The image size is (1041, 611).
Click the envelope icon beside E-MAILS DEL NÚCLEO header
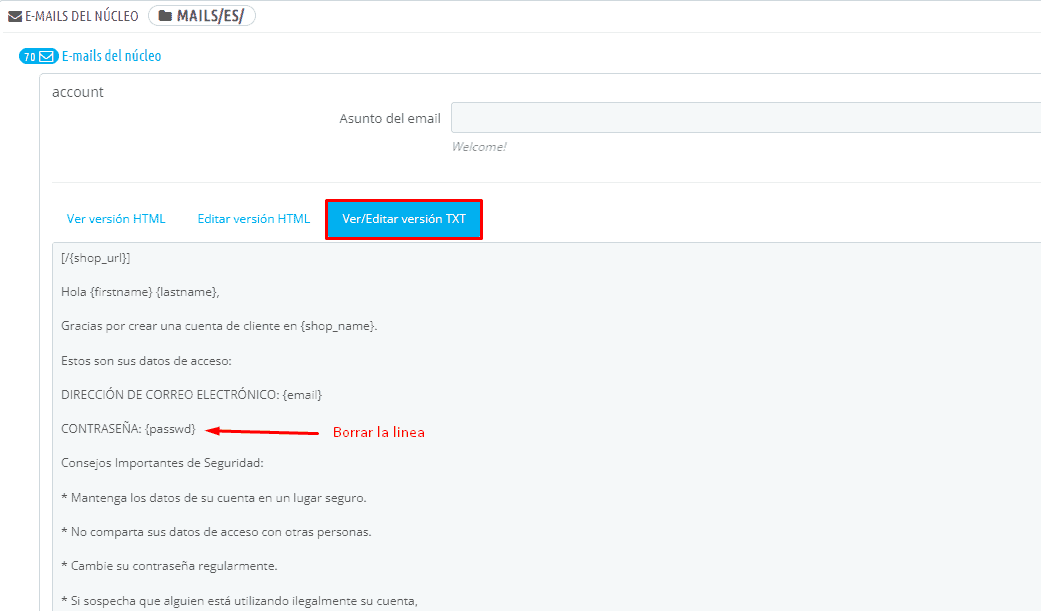tap(15, 17)
